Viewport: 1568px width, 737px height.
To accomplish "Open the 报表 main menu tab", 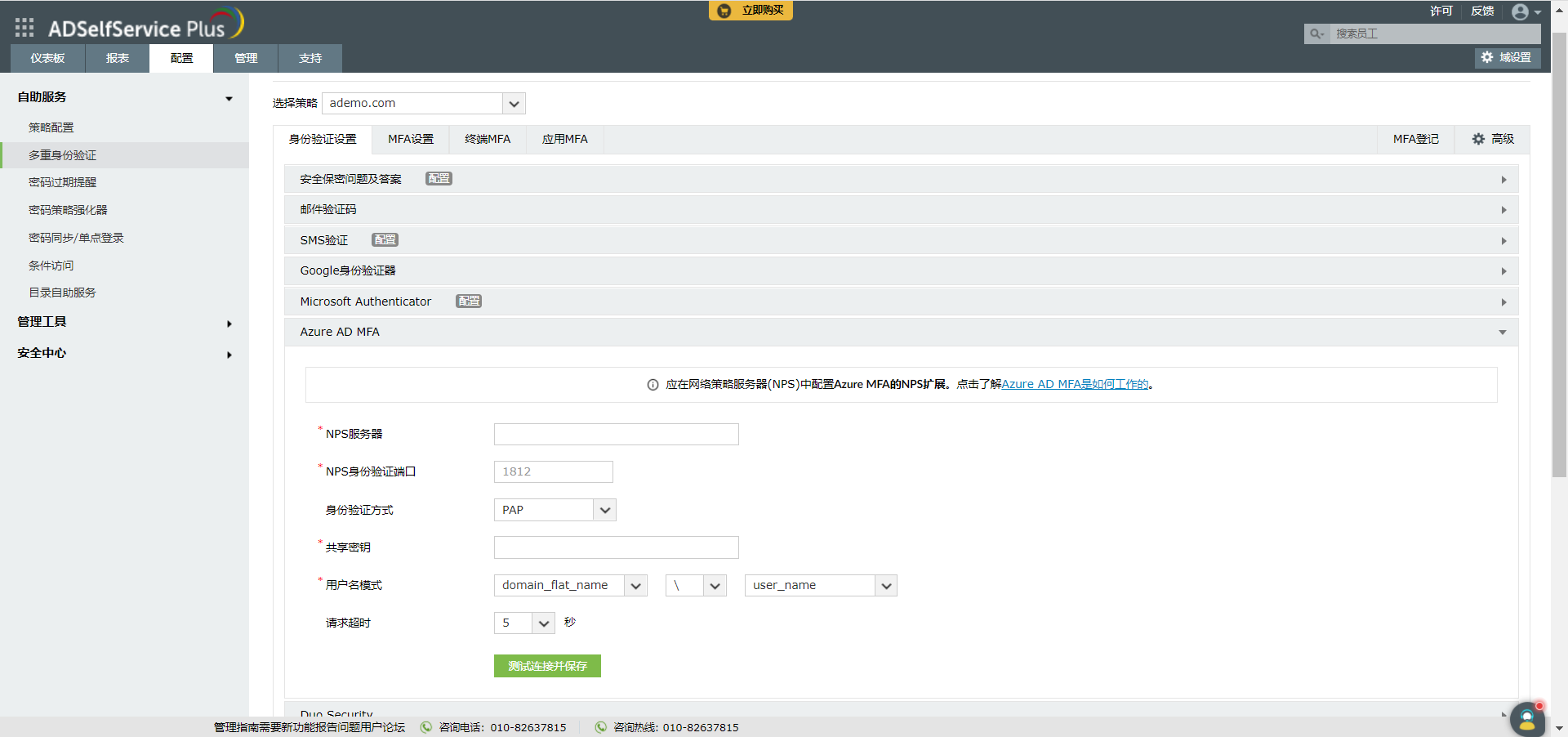I will click(117, 59).
